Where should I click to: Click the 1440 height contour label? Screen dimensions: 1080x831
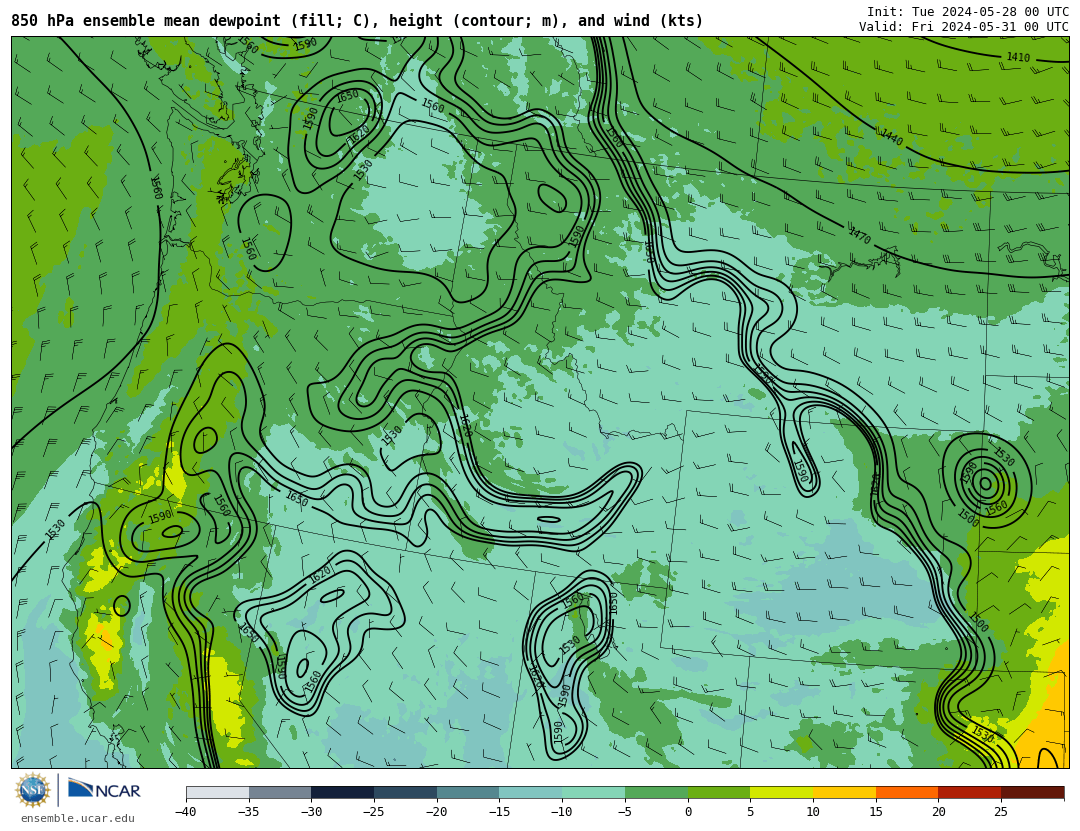[x=891, y=137]
